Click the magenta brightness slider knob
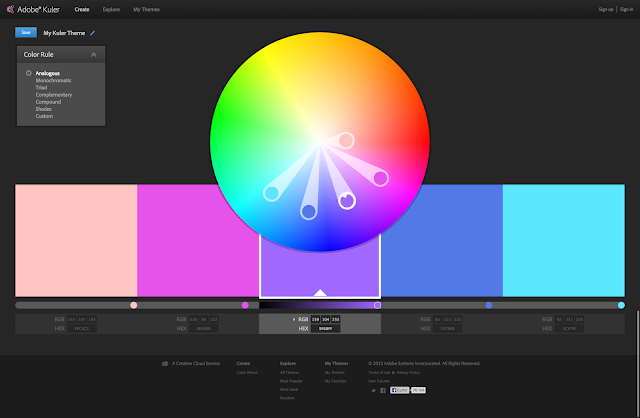Image resolution: width=640 pixels, height=418 pixels. (x=245, y=305)
